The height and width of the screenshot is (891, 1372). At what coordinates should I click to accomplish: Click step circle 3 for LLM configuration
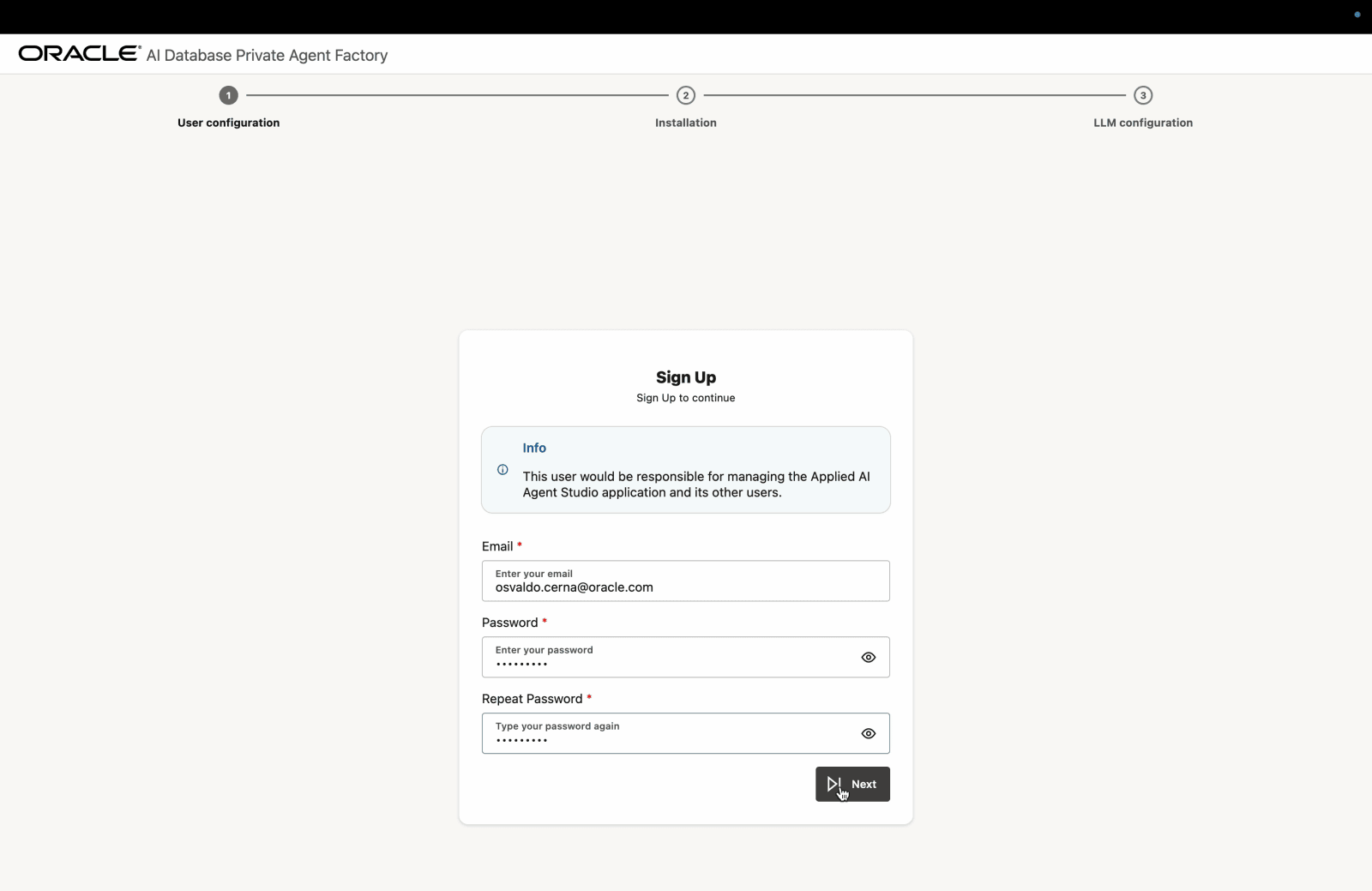[1143, 95]
